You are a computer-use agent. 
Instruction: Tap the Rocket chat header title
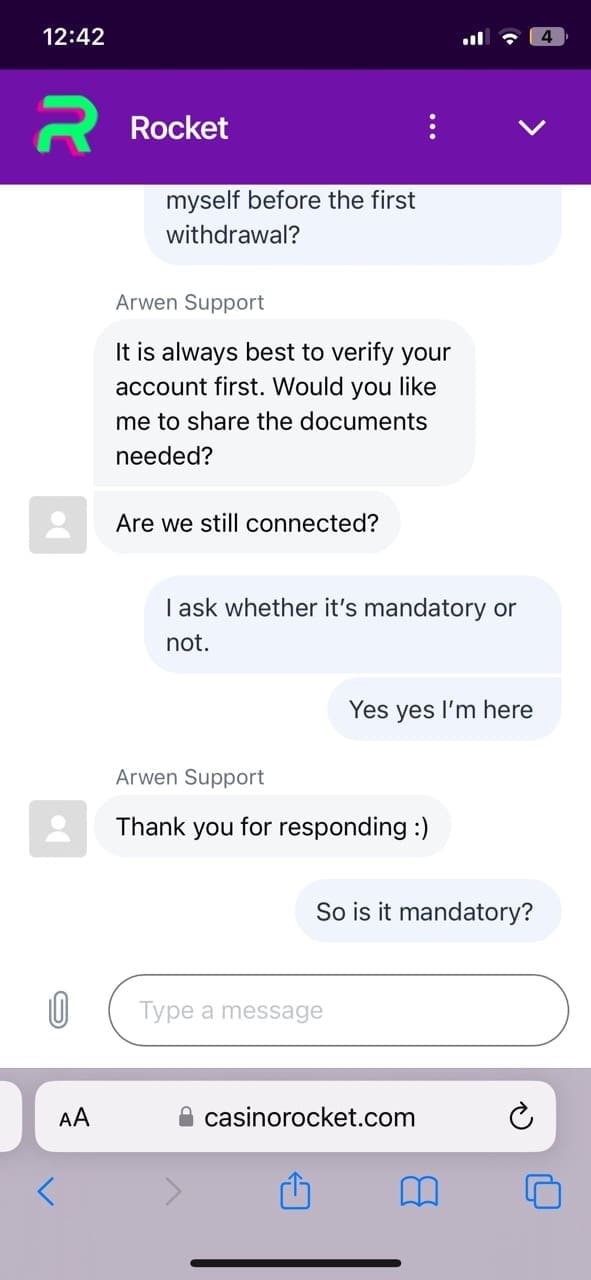(x=179, y=127)
